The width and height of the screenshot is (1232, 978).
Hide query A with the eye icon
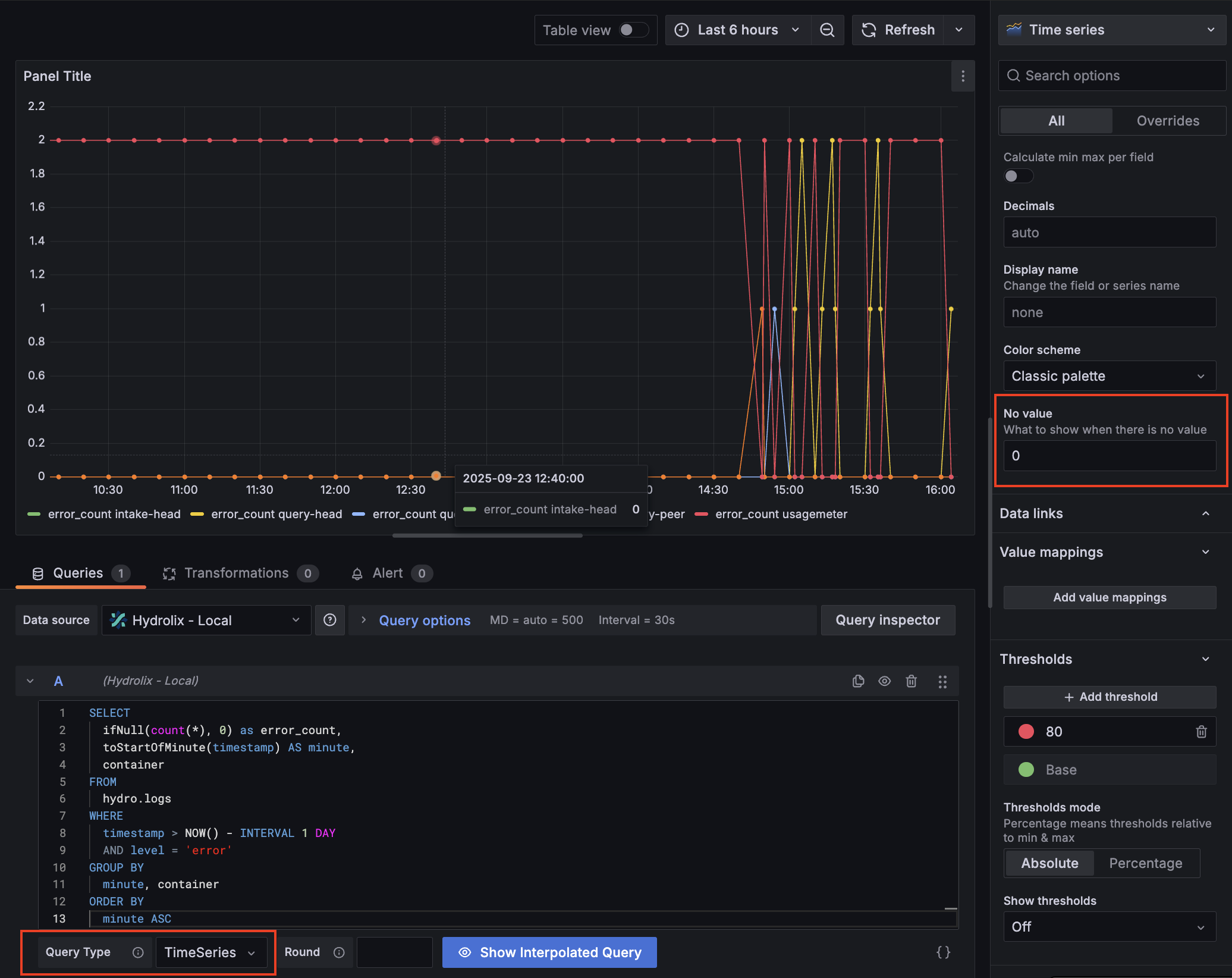pyautogui.click(x=884, y=681)
